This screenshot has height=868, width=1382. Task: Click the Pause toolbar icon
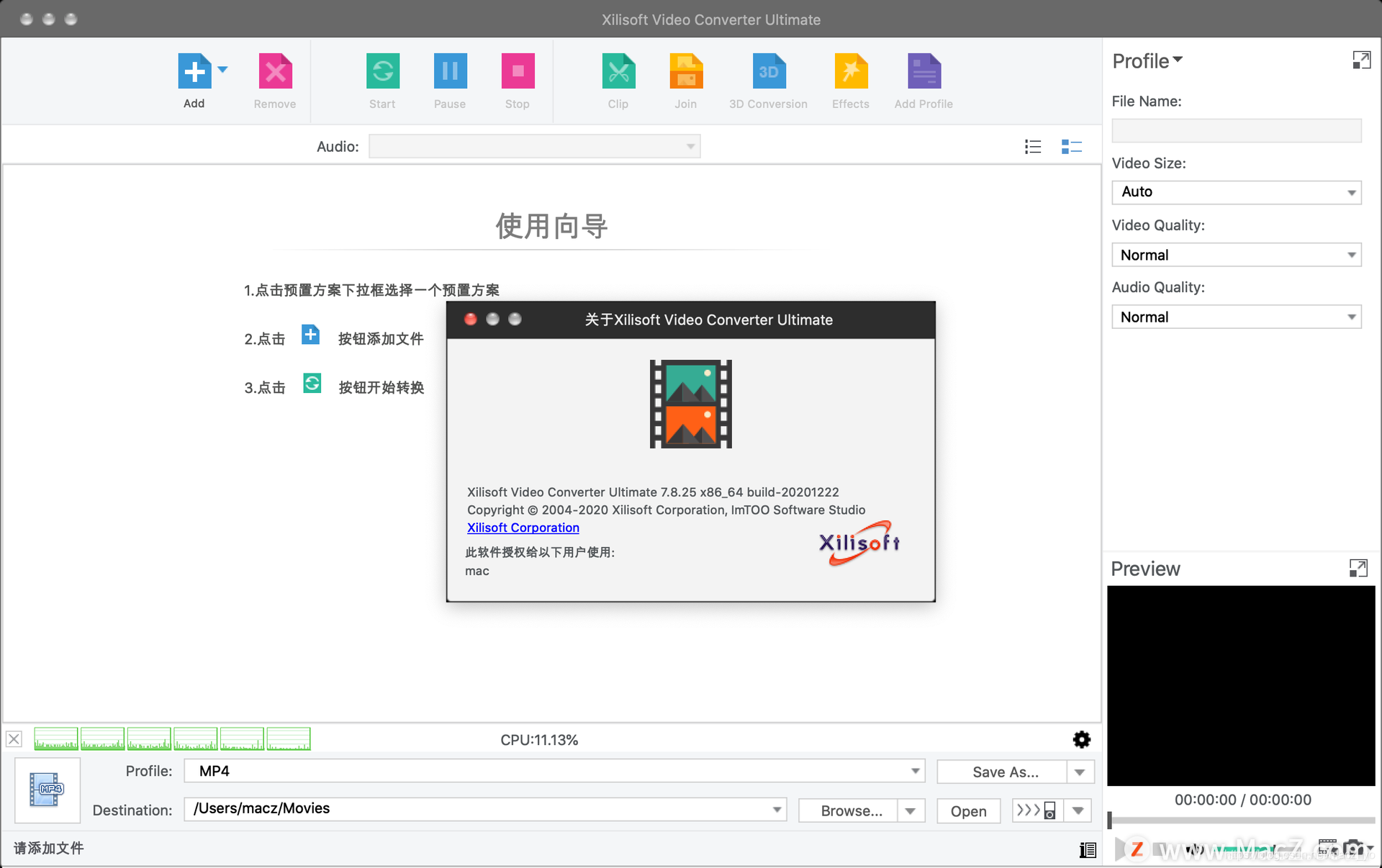450,71
